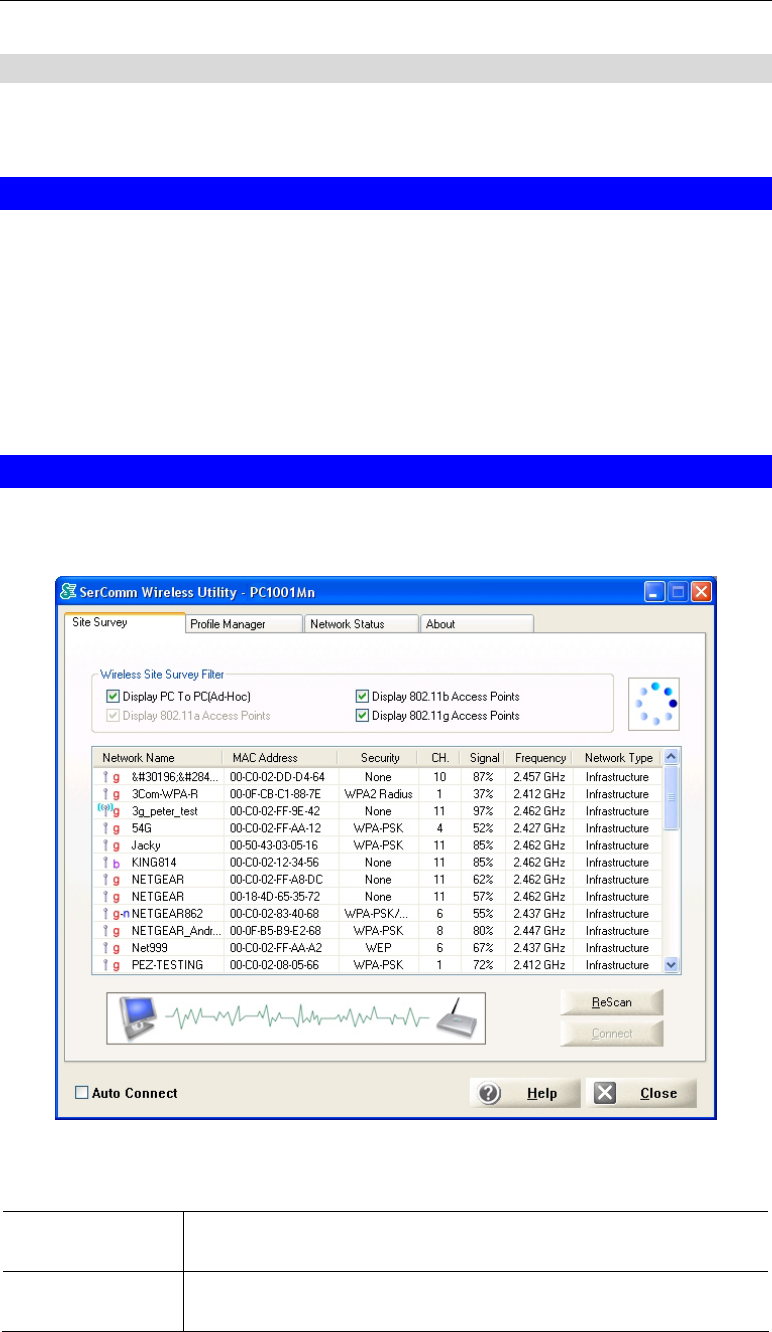Sort by the CH. column header

[x=440, y=758]
